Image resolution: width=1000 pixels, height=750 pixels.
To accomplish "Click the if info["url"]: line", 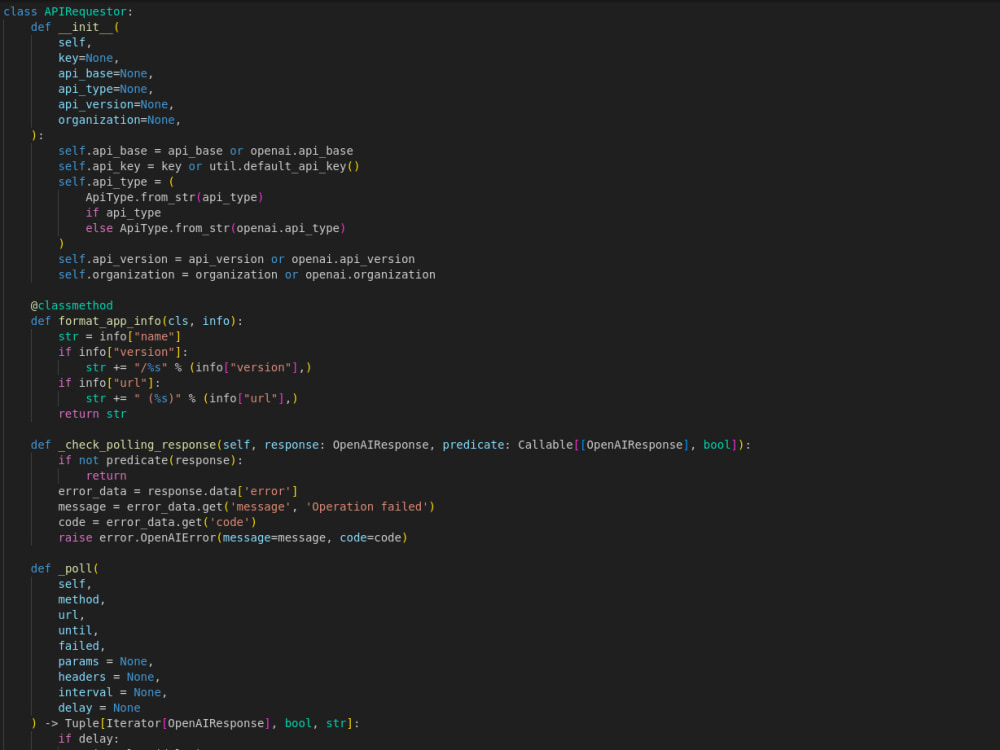I will 109,383.
